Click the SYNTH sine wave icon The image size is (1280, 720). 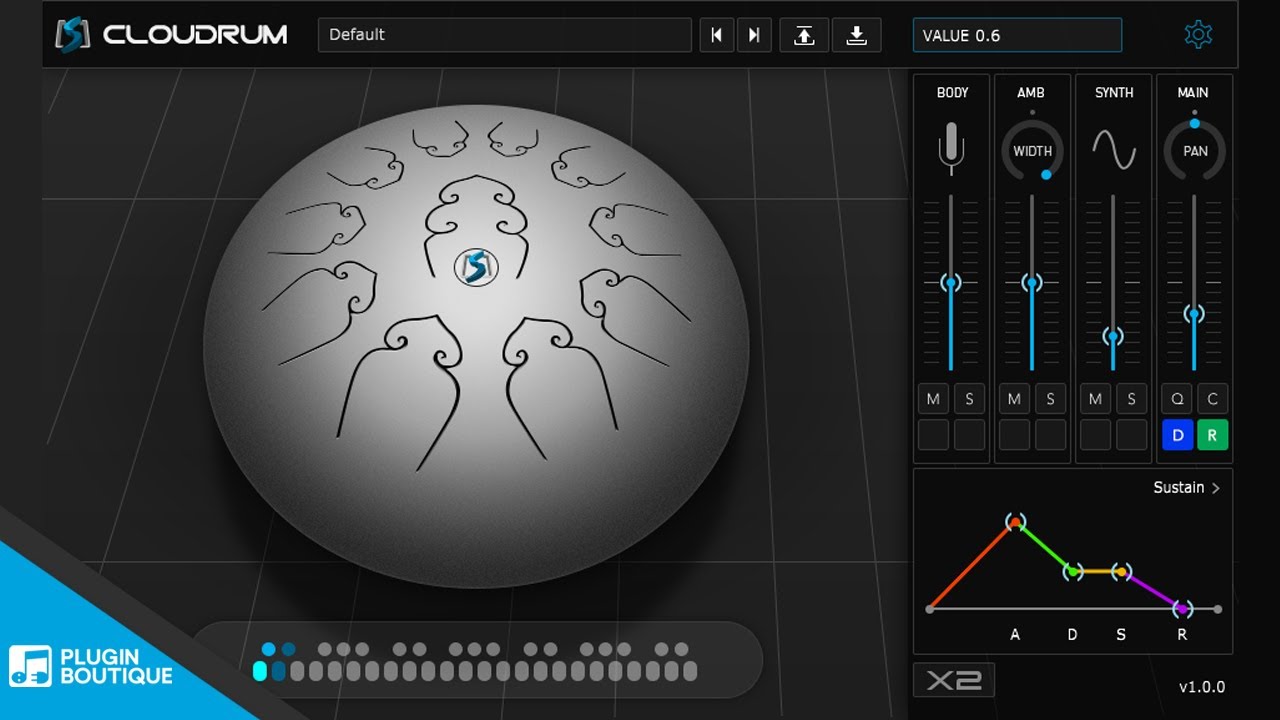coord(1113,150)
